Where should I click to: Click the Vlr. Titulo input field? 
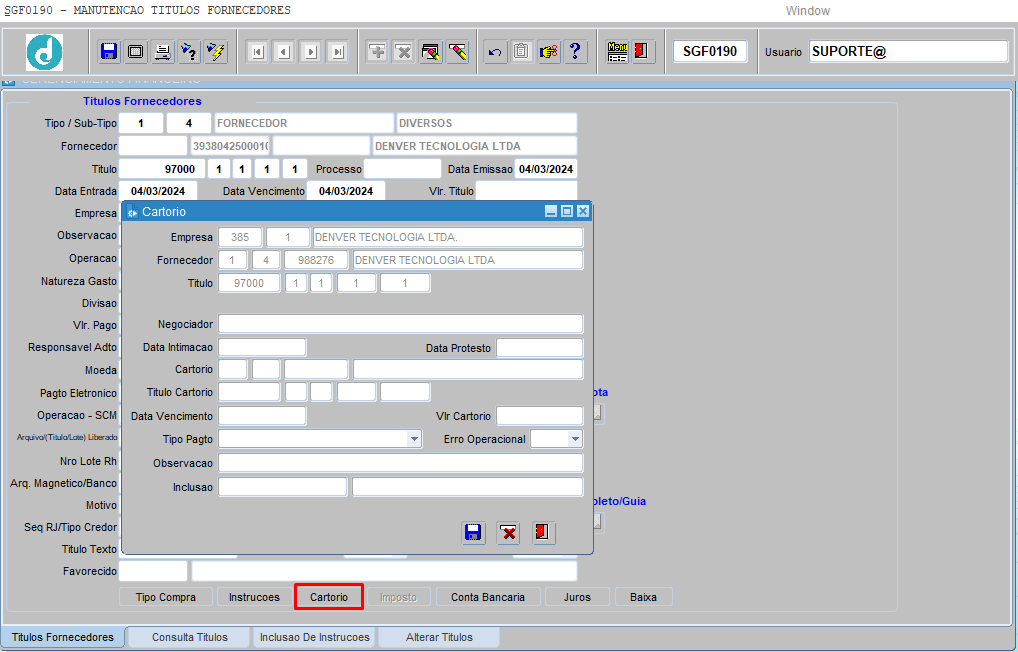tap(526, 191)
